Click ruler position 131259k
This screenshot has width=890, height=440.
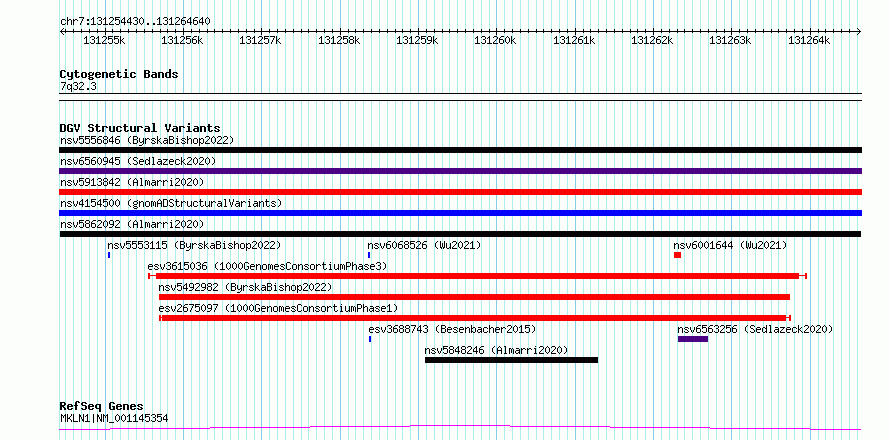tap(417, 40)
